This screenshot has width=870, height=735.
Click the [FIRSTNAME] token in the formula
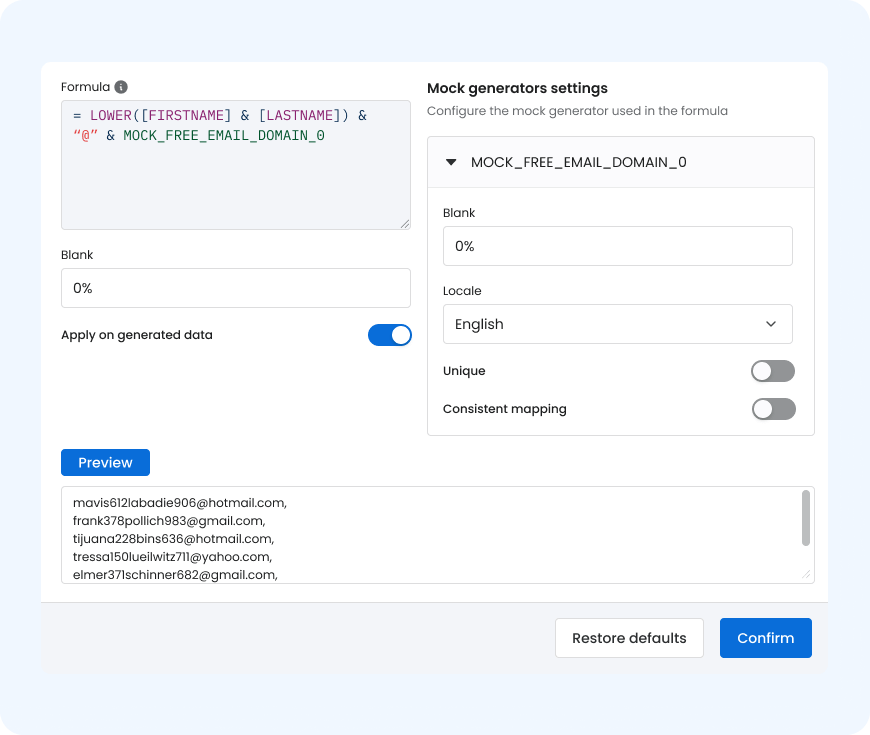coord(186,115)
